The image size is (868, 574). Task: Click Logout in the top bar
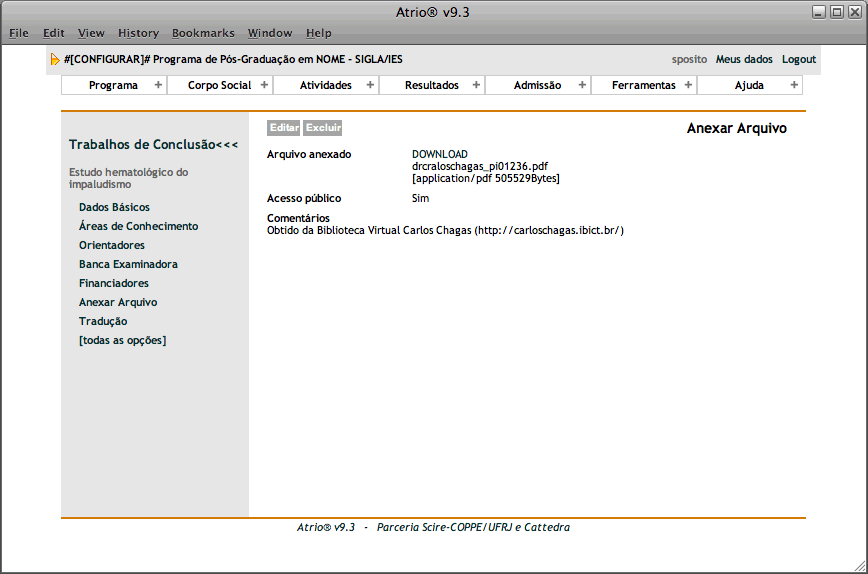tap(798, 59)
